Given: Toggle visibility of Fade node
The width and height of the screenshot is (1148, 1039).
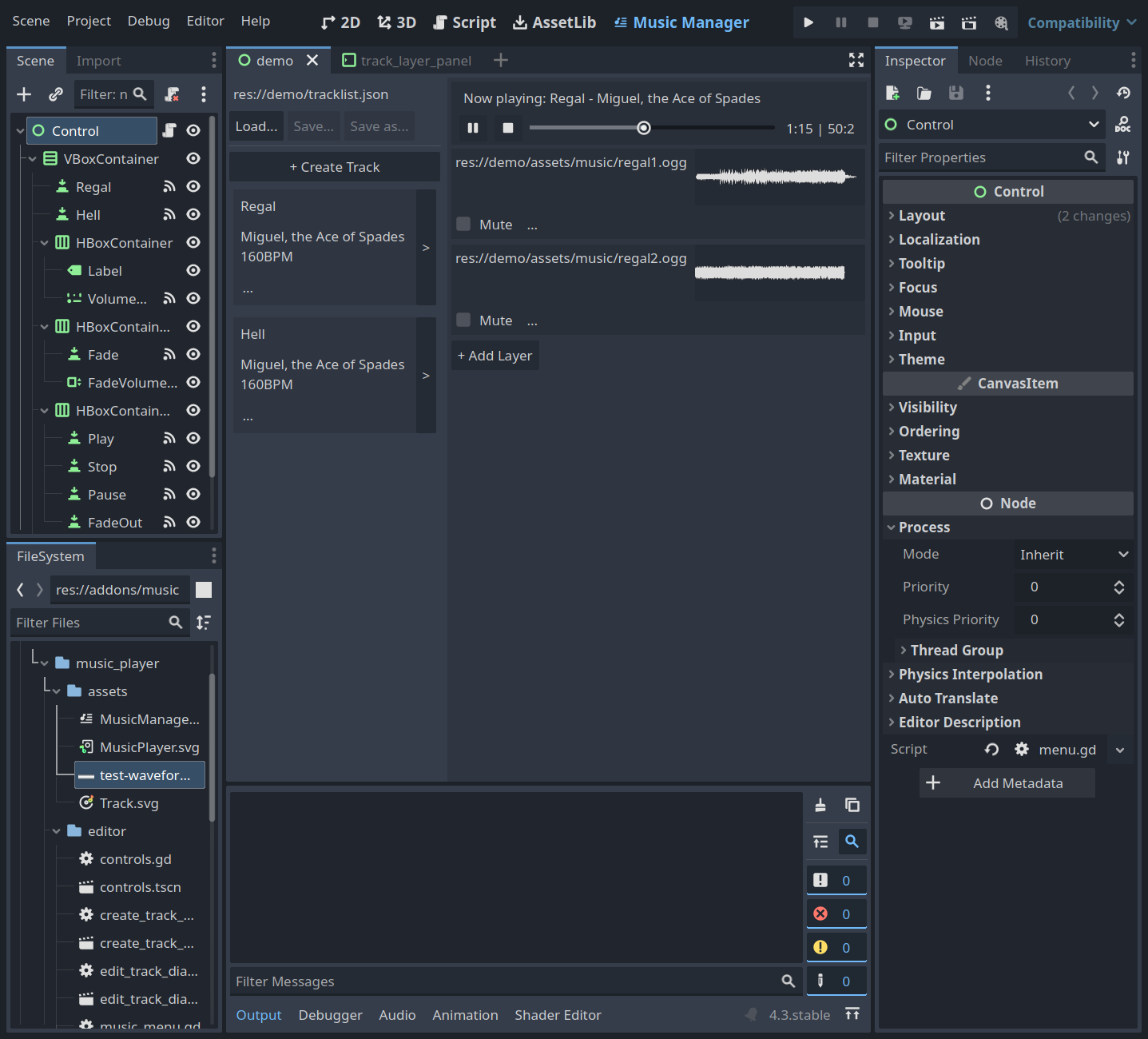Looking at the screenshot, I should [193, 354].
